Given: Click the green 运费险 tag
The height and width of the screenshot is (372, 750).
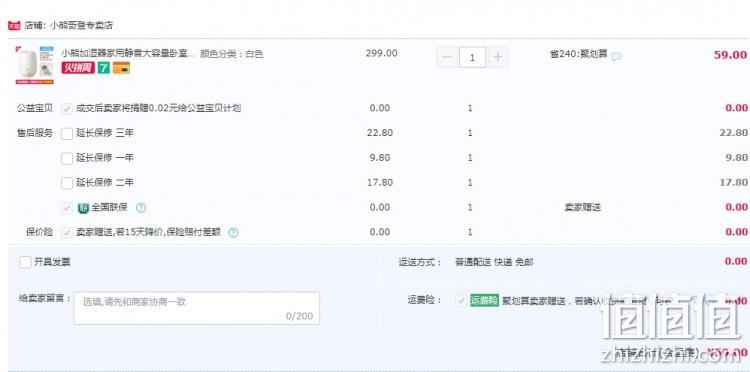Looking at the screenshot, I should [x=485, y=300].
